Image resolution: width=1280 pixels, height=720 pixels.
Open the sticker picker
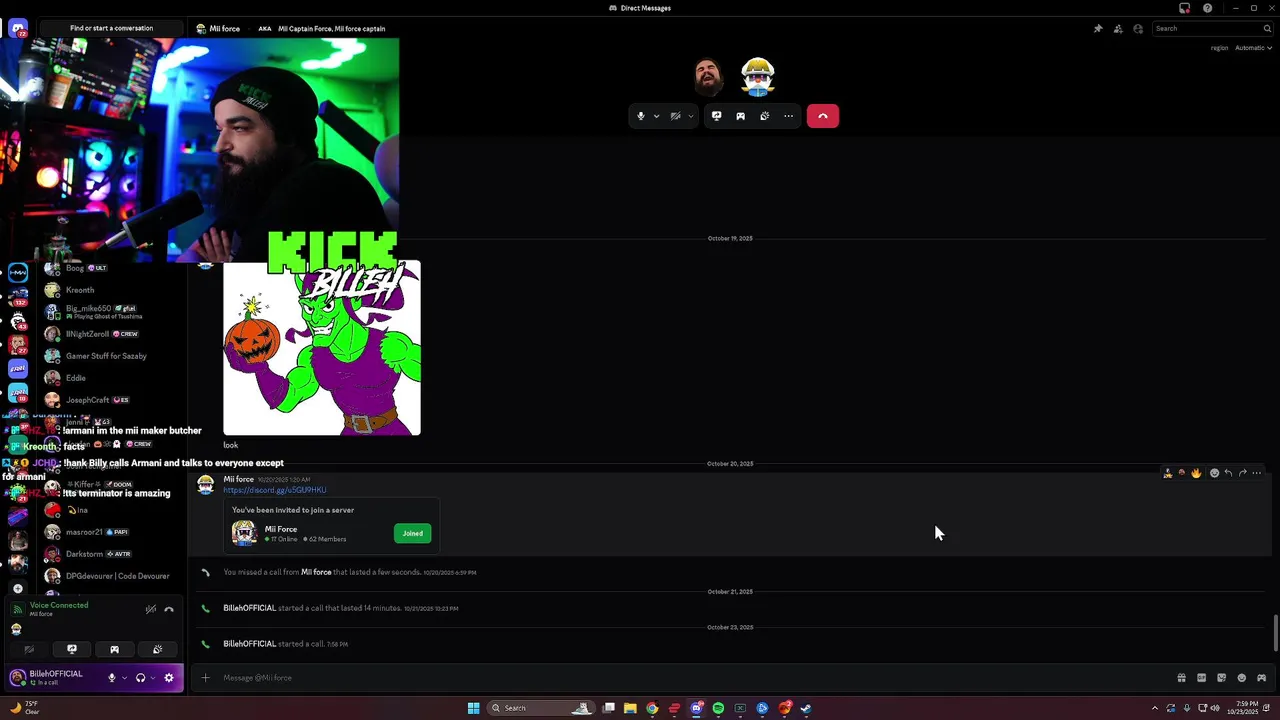click(1221, 678)
